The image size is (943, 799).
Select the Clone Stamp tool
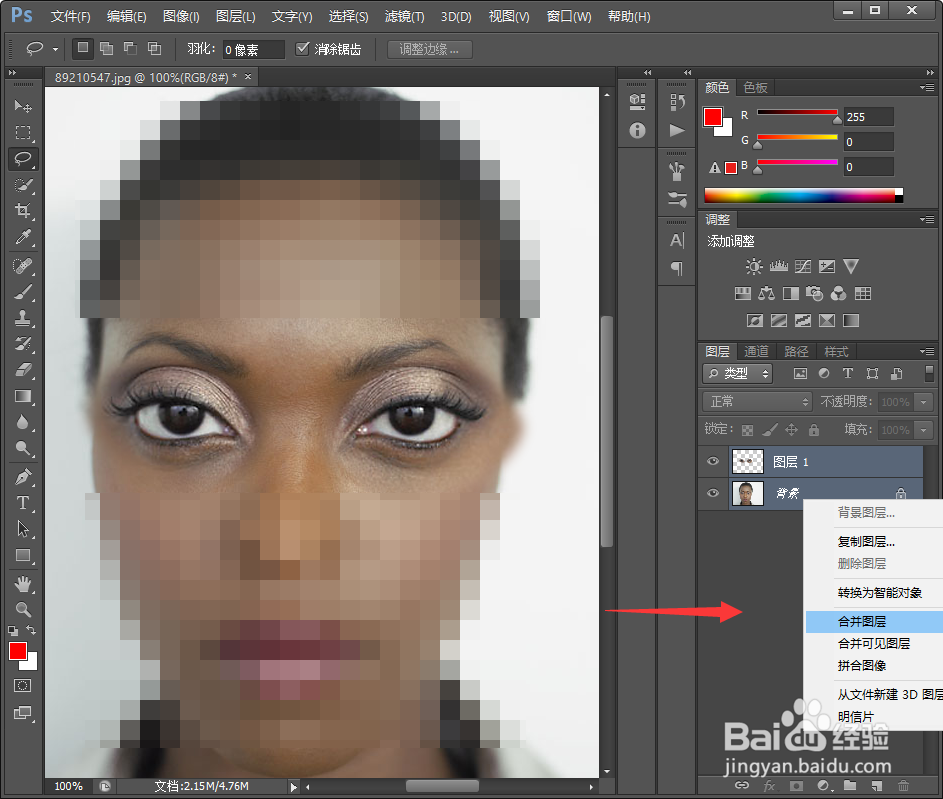point(23,318)
